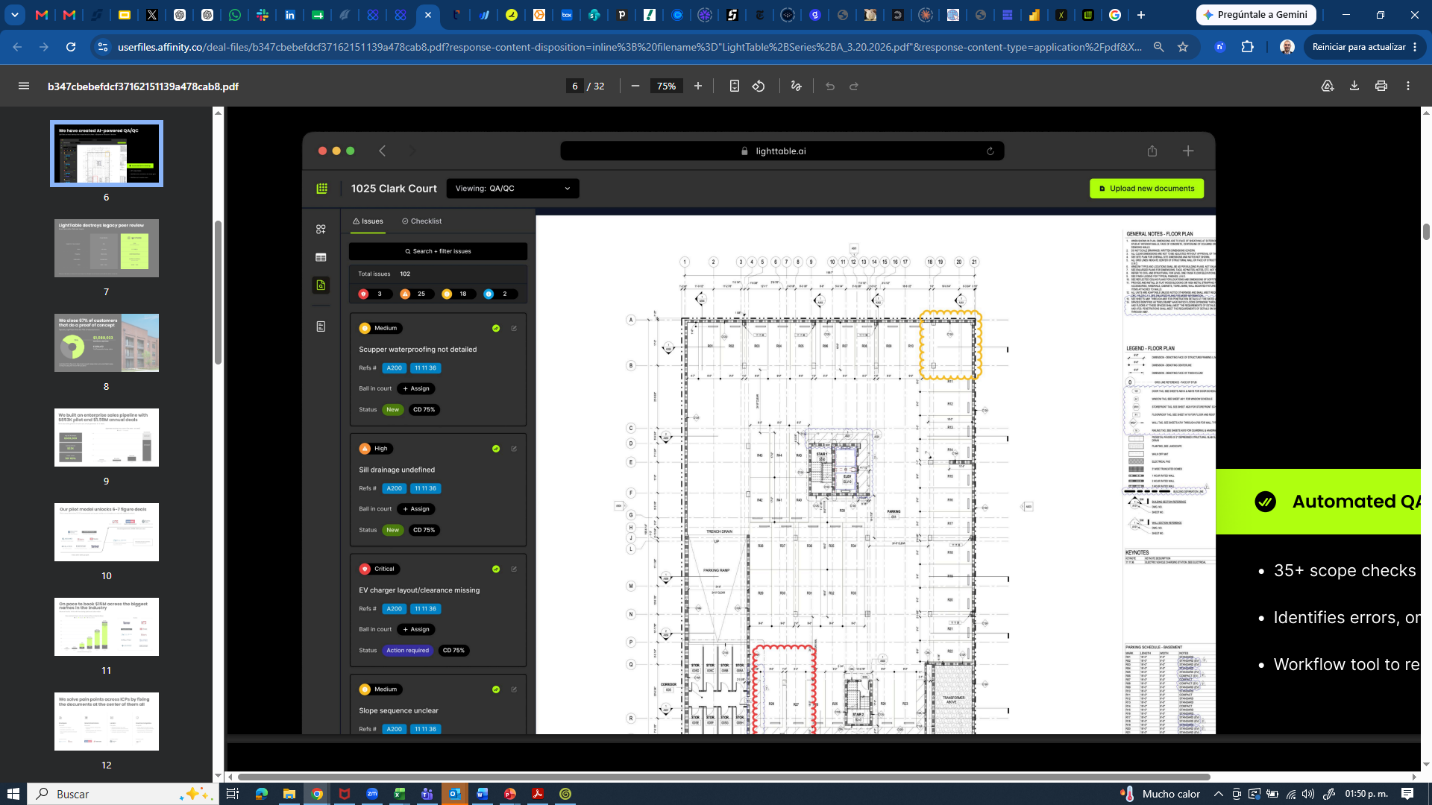Go back to the previous page in Chrome

tap(19, 47)
